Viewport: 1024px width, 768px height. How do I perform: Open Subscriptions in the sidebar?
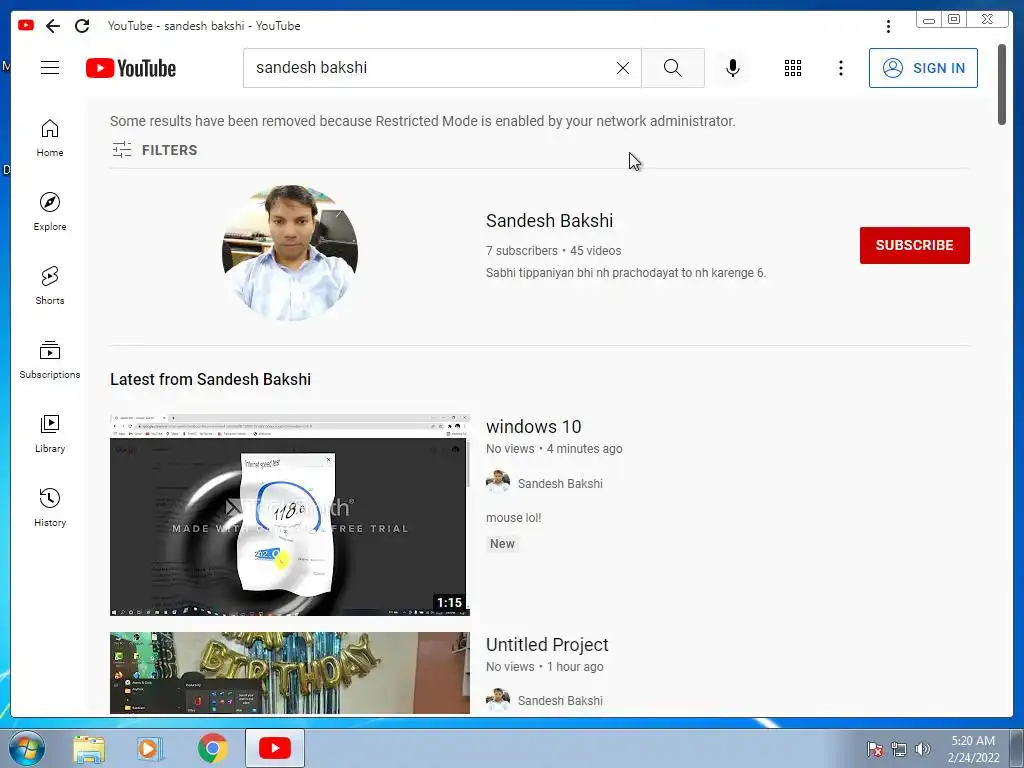point(50,360)
